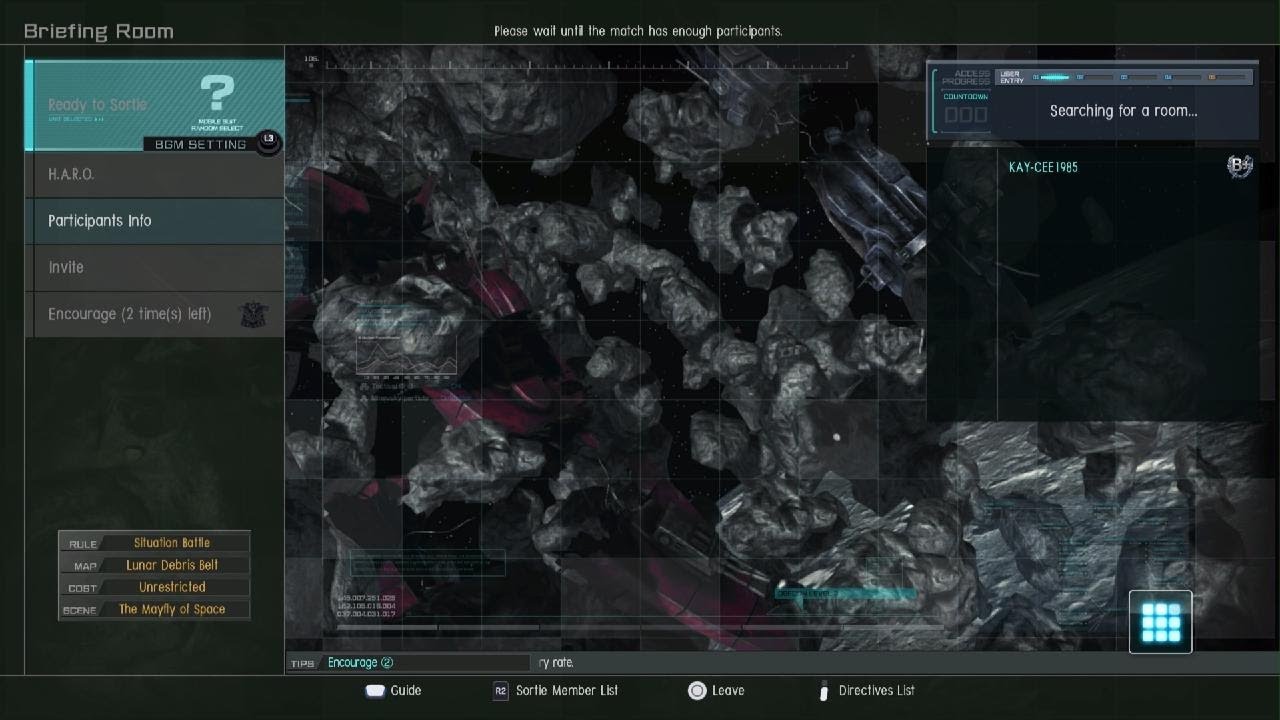1280x720 pixels.
Task: Click the Briefing Room title
Action: pyautogui.click(x=99, y=31)
